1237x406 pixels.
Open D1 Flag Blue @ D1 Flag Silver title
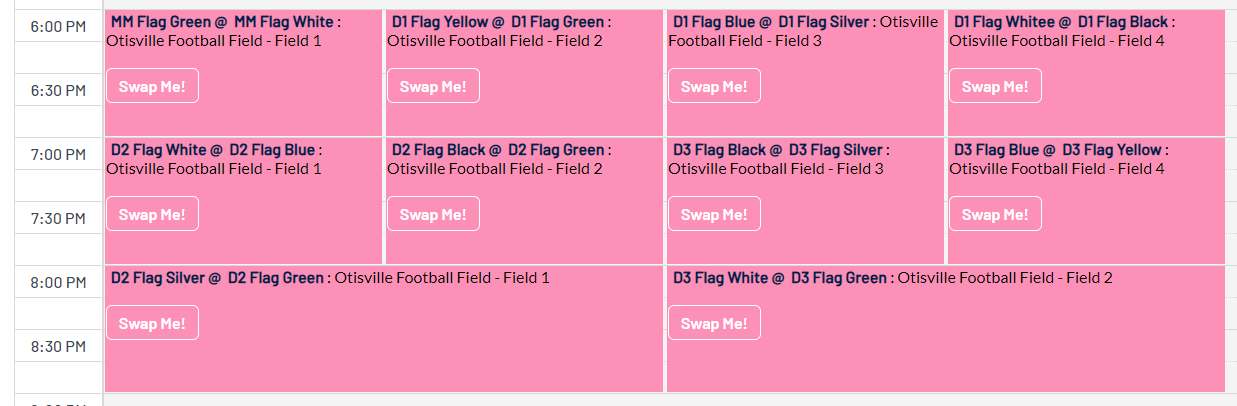771,22
